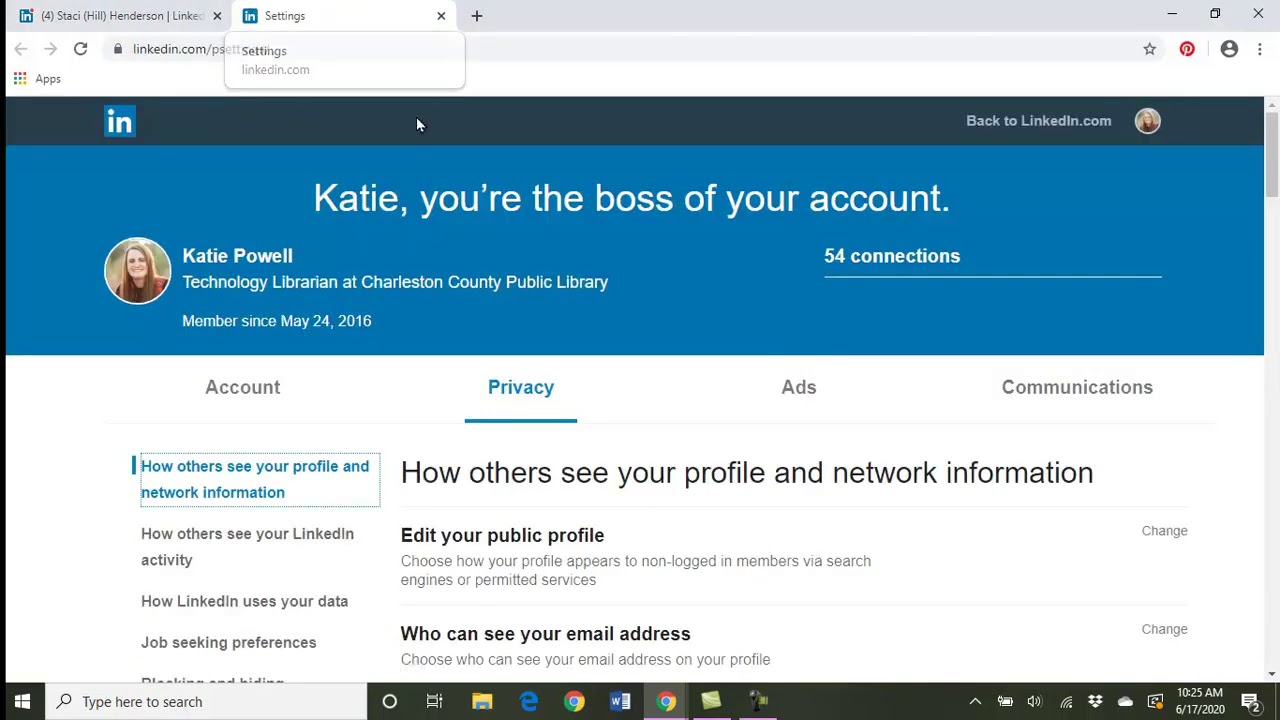Close the Settings tab

441,16
